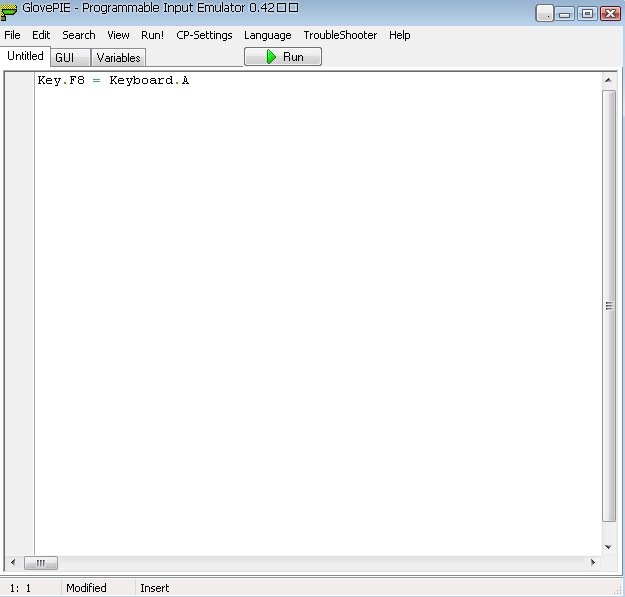This screenshot has height=597, width=625.
Task: Open the Help menu
Action: (399, 35)
